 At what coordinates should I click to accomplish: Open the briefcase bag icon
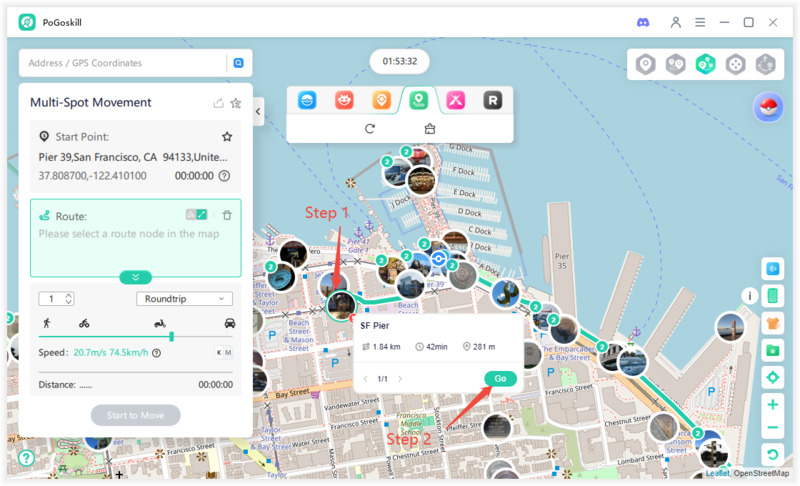pos(430,129)
